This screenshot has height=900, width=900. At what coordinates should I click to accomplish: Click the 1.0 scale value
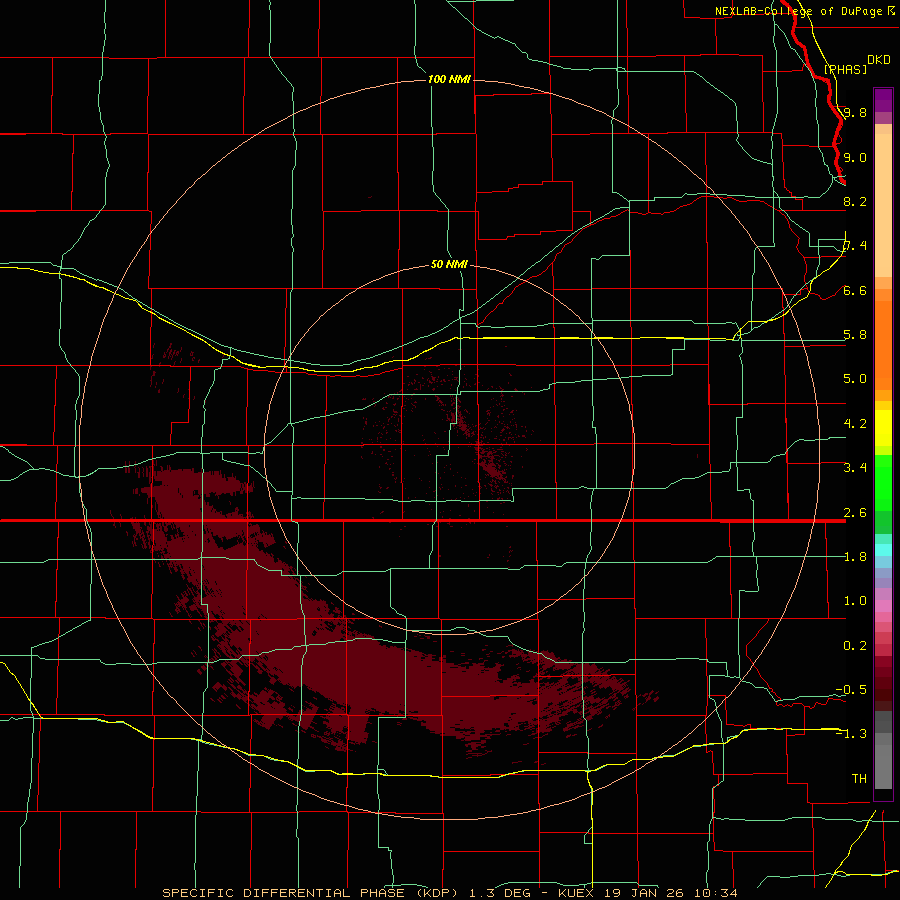855,601
